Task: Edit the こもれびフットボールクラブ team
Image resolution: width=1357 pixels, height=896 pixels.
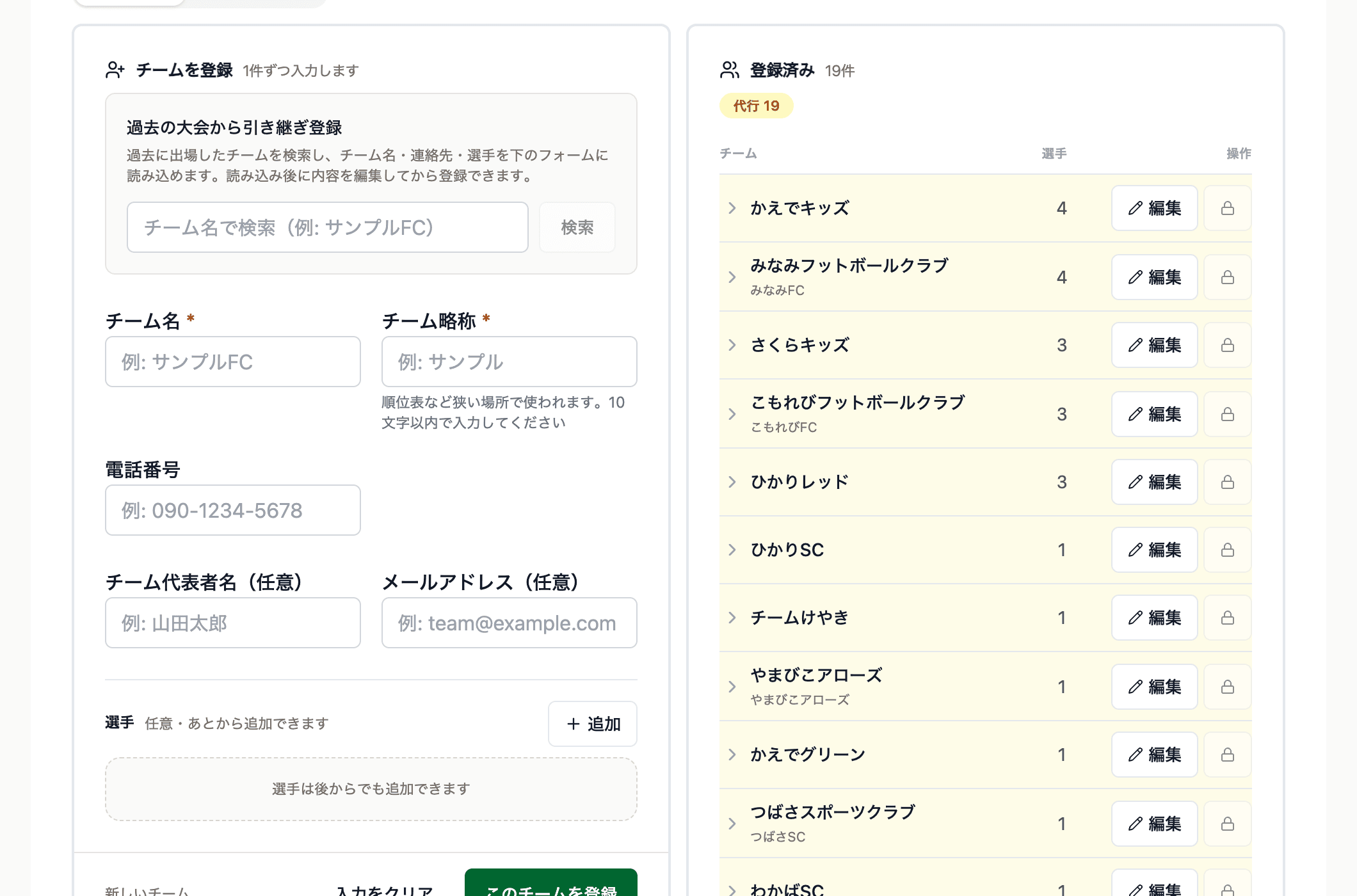Action: pos(1154,414)
